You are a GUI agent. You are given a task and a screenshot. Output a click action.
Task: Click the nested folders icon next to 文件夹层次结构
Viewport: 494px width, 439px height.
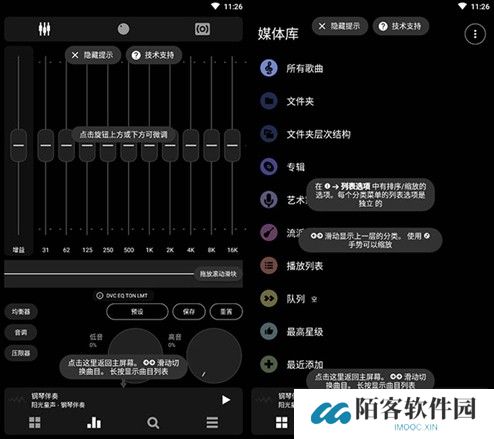pyautogui.click(x=269, y=134)
